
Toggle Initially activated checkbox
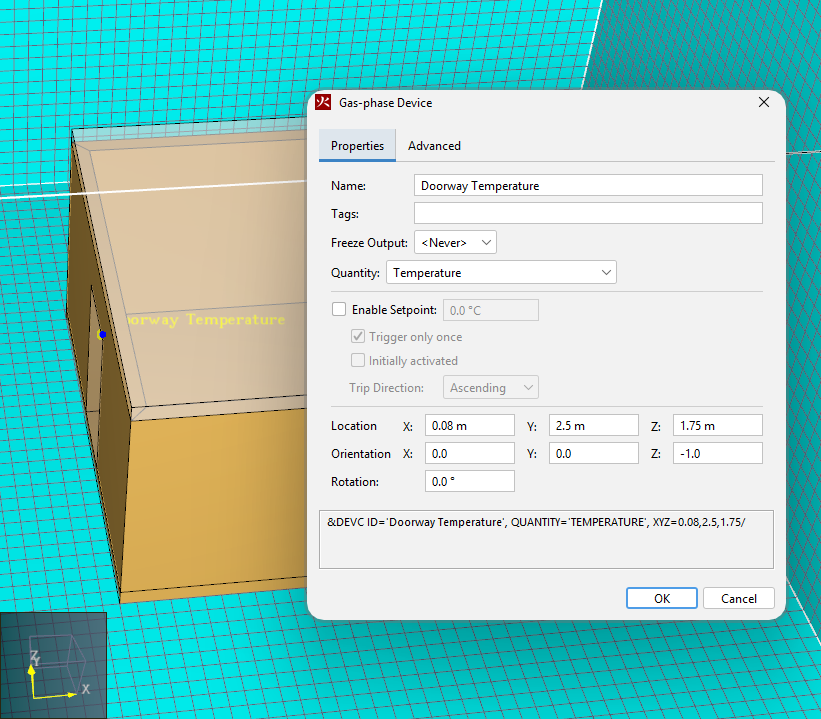point(358,360)
